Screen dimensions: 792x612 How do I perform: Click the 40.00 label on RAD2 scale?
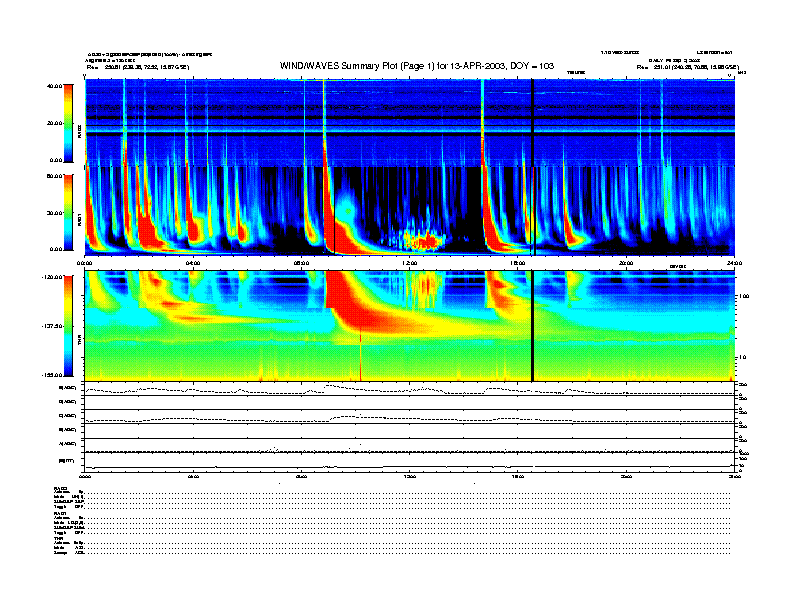[55, 86]
